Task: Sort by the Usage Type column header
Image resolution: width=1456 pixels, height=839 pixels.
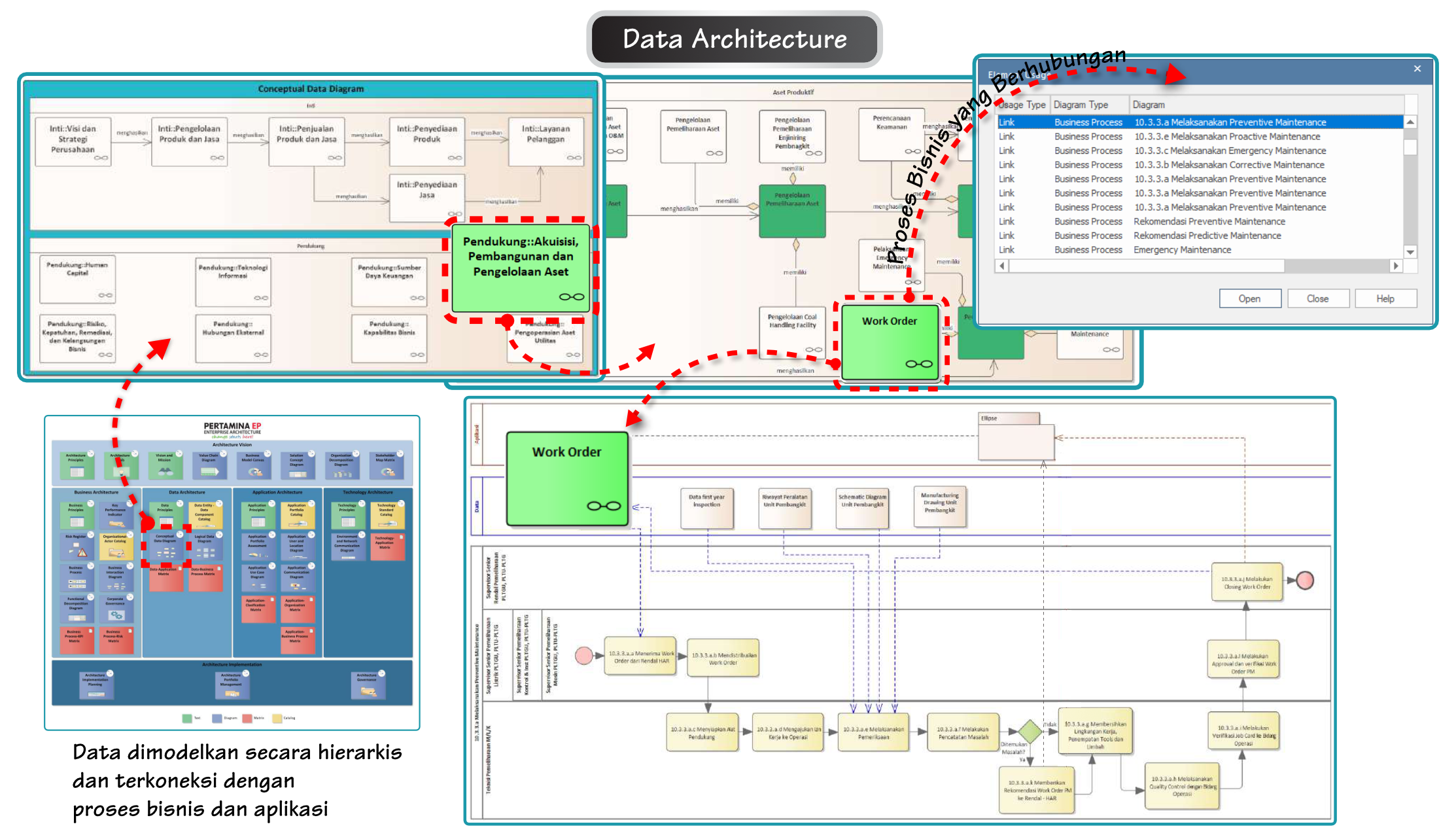Action: point(1021,105)
